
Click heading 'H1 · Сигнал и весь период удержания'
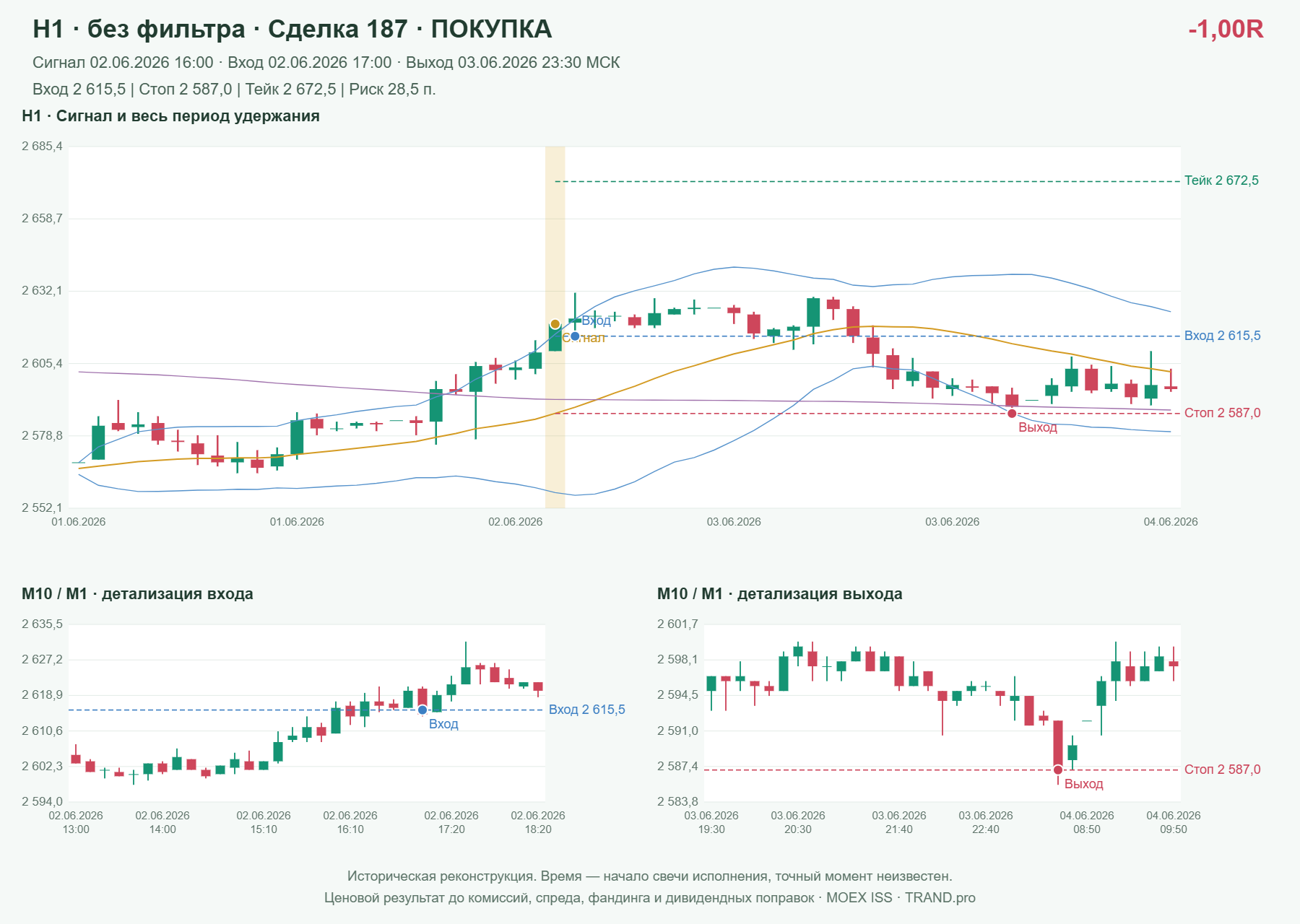(x=171, y=116)
